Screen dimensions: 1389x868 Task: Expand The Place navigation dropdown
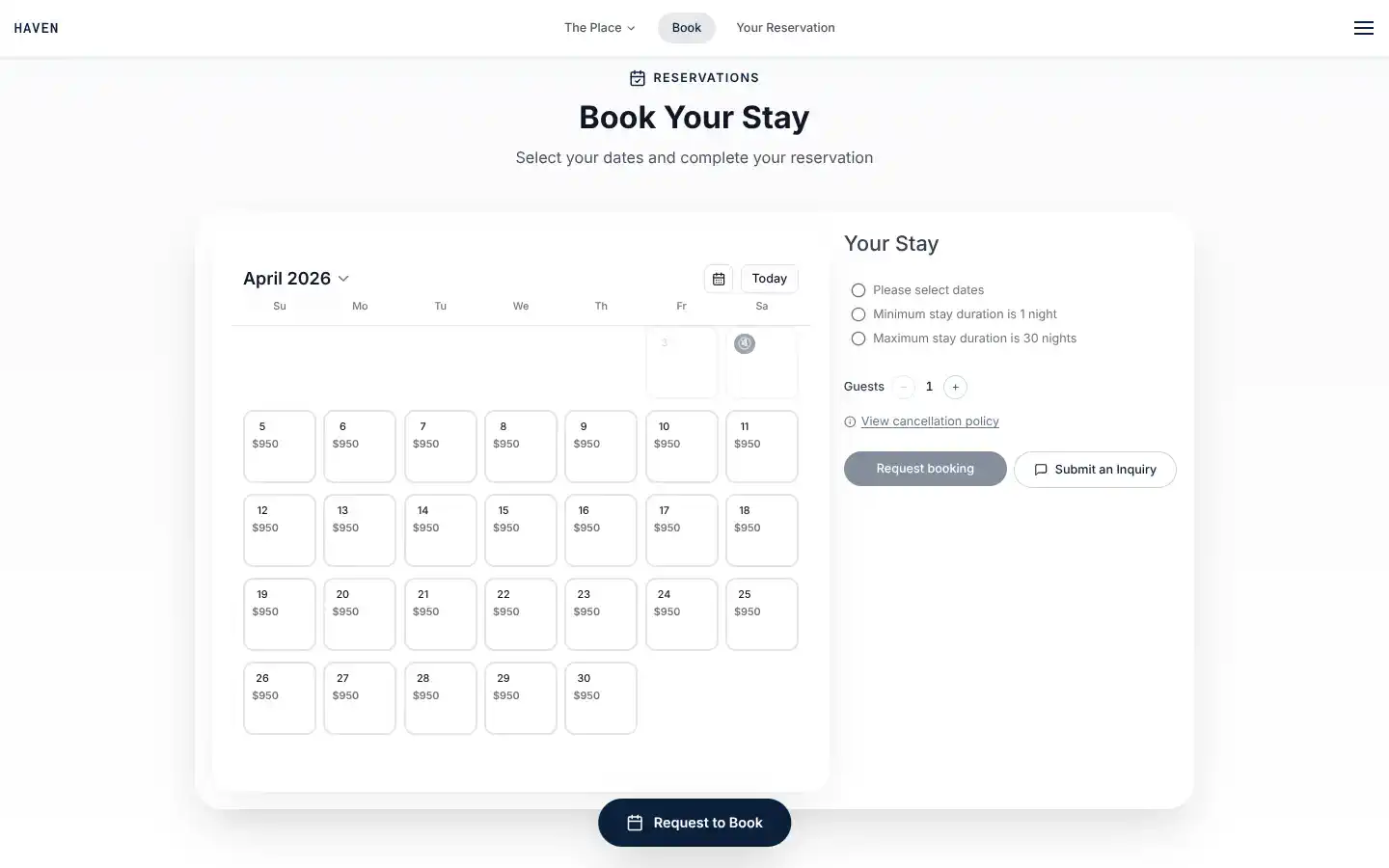click(x=599, y=28)
